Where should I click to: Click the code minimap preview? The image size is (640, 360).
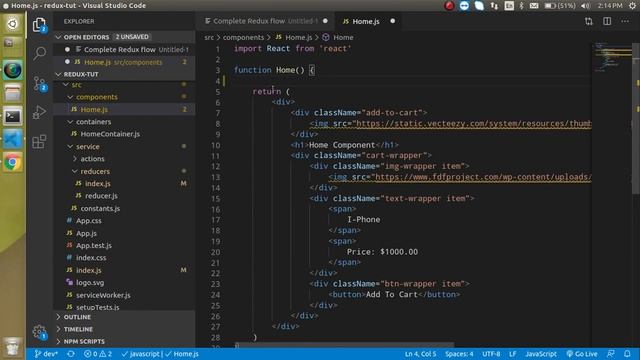click(612, 56)
